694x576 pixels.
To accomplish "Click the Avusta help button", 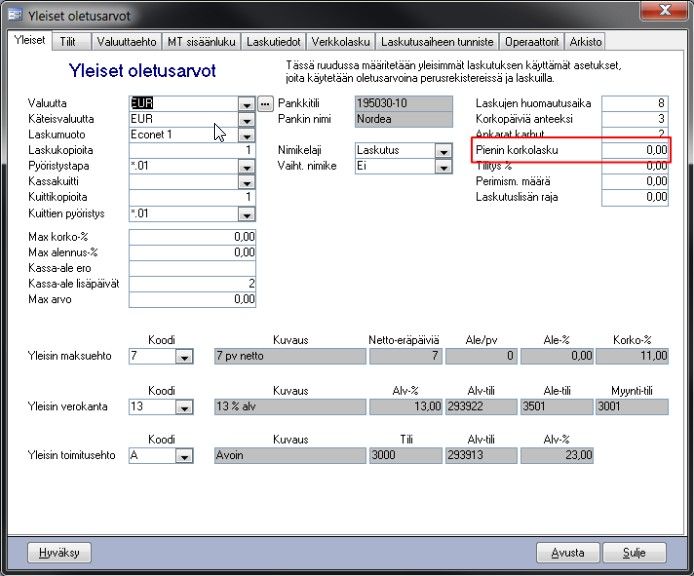I will pyautogui.click(x=568, y=553).
